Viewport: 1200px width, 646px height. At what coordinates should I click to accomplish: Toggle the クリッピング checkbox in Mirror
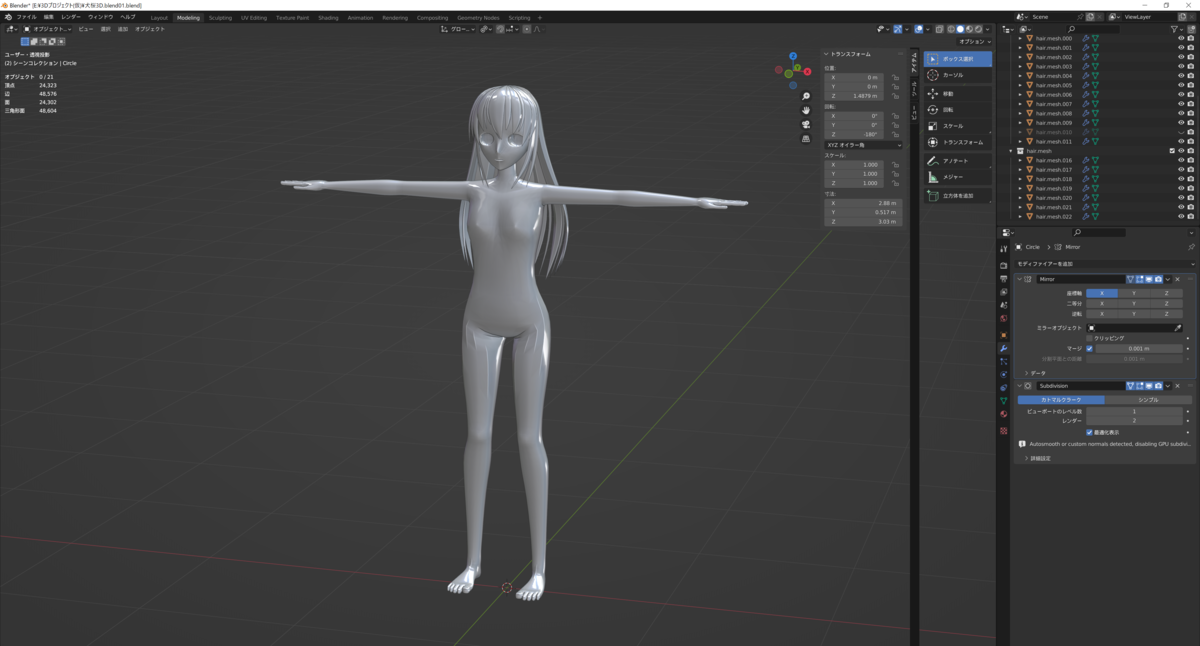click(x=1089, y=338)
